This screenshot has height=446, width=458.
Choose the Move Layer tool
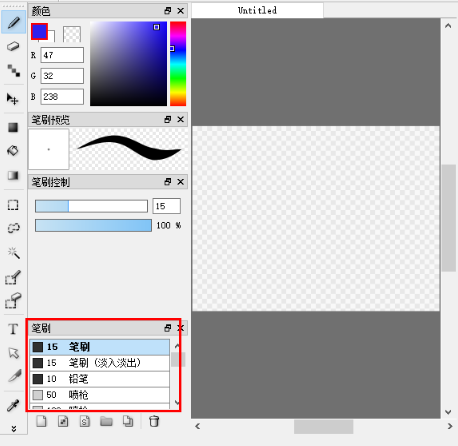coord(13,99)
